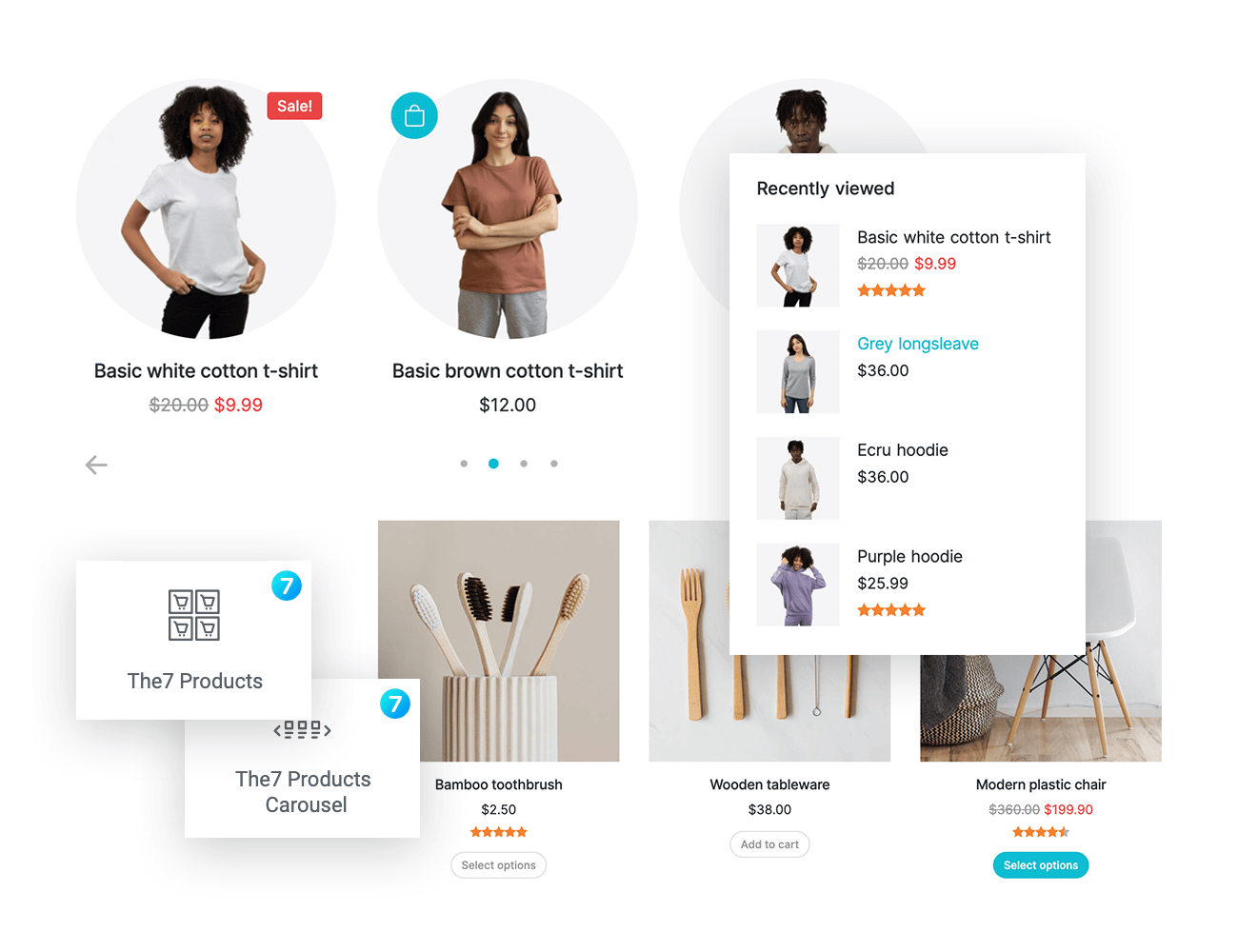Click The7 Products Carousel widget icon
1238x952 pixels.
point(303,730)
